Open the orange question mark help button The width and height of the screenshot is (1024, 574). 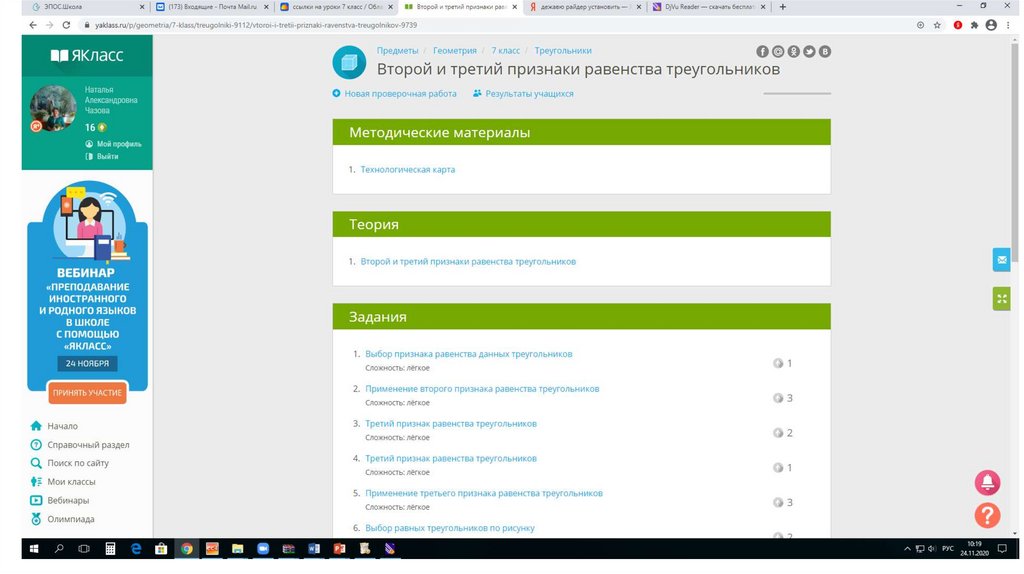tap(987, 515)
